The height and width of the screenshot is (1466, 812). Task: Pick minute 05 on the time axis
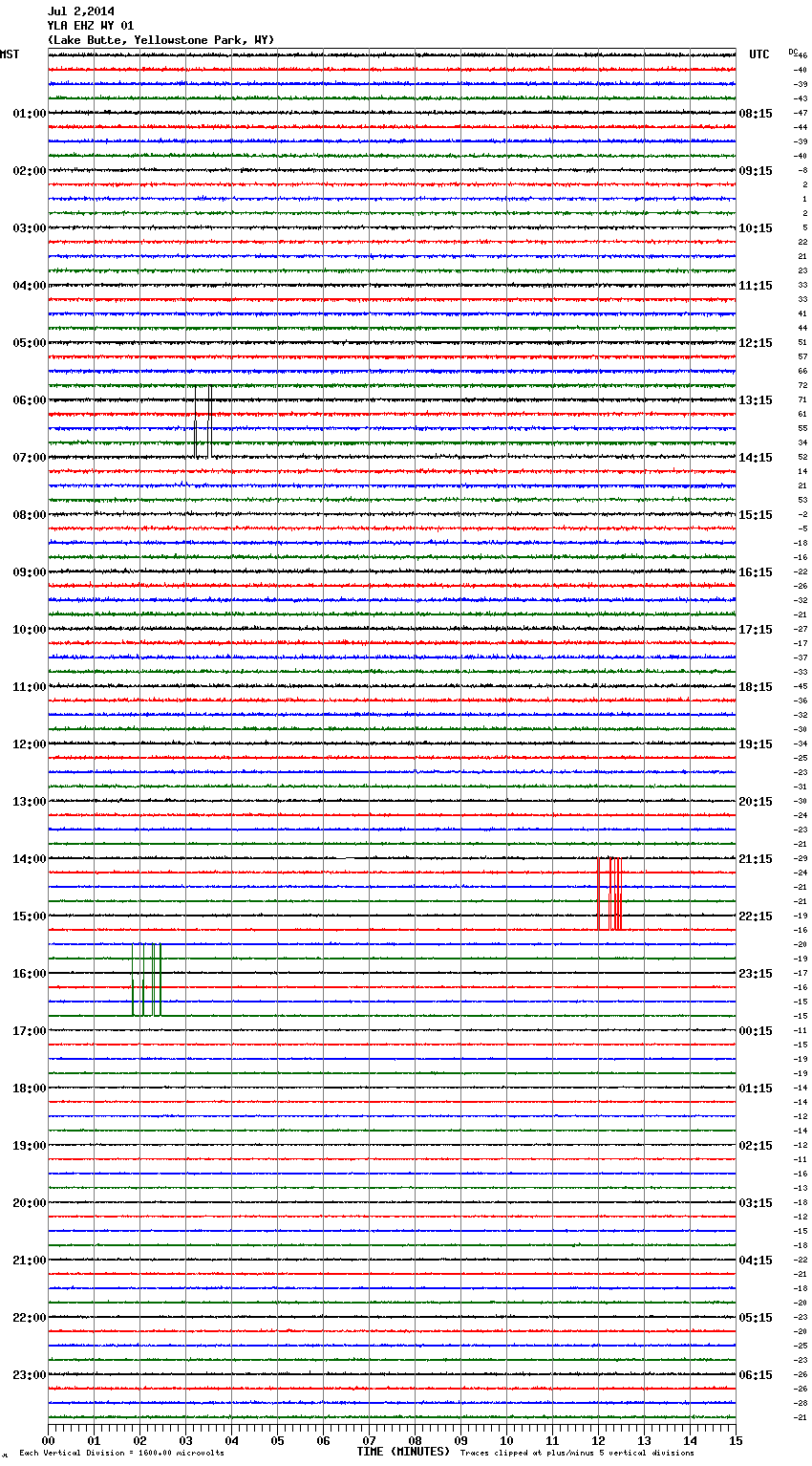pos(277,1439)
